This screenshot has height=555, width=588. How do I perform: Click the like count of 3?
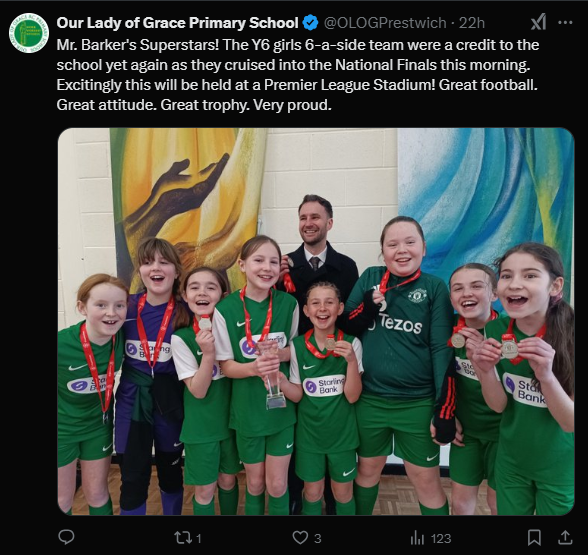(x=318, y=539)
